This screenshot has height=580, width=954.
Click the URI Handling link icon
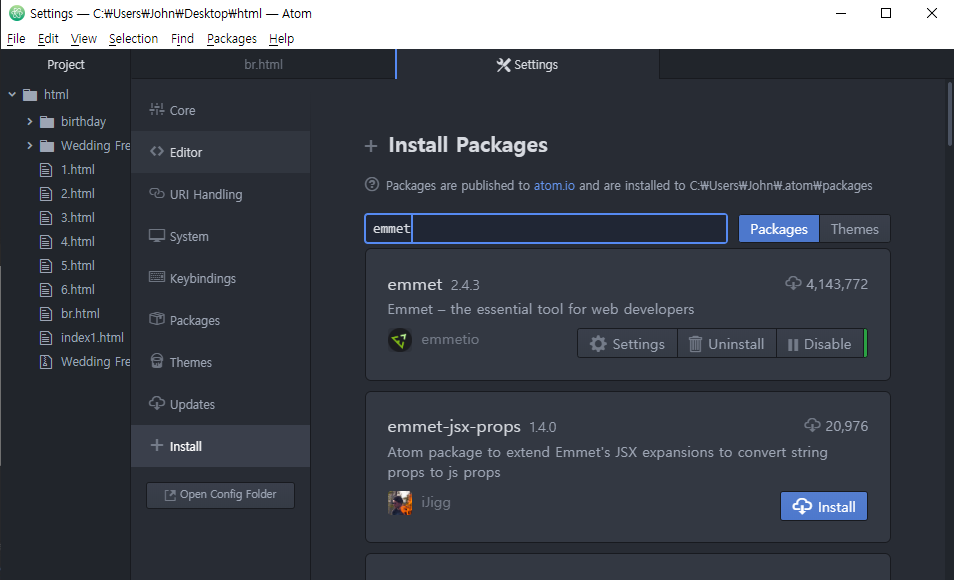point(156,194)
